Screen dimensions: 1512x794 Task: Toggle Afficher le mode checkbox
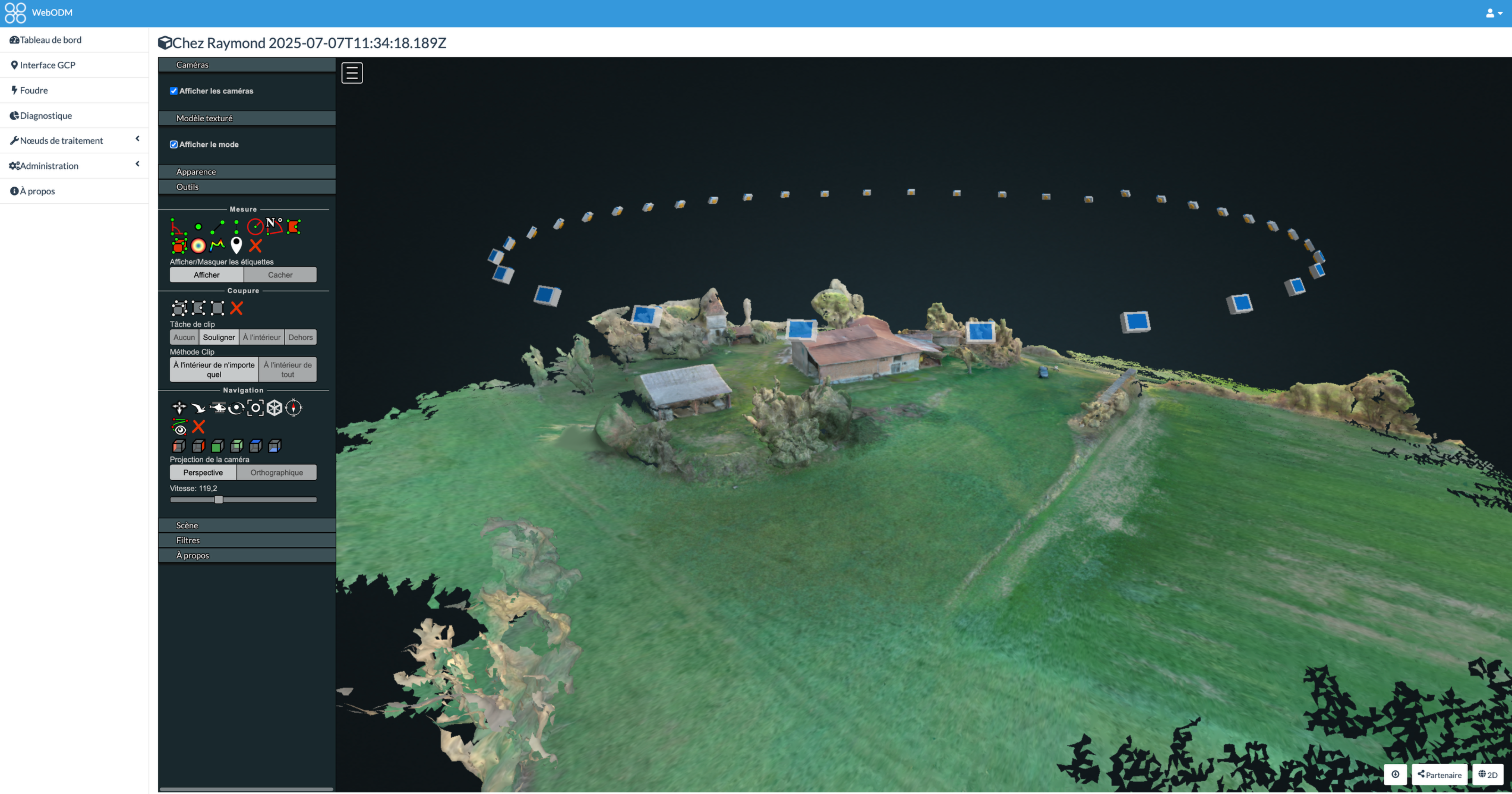coord(174,145)
